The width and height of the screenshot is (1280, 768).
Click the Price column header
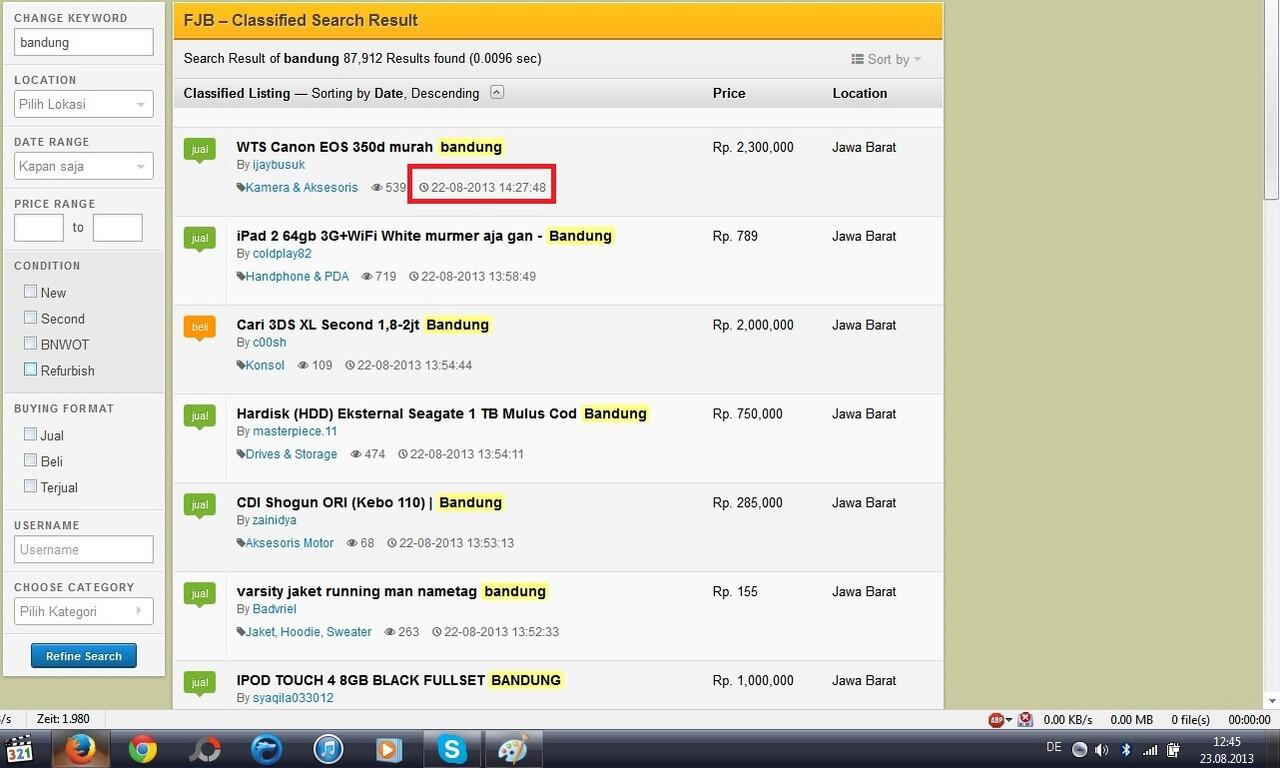(729, 93)
